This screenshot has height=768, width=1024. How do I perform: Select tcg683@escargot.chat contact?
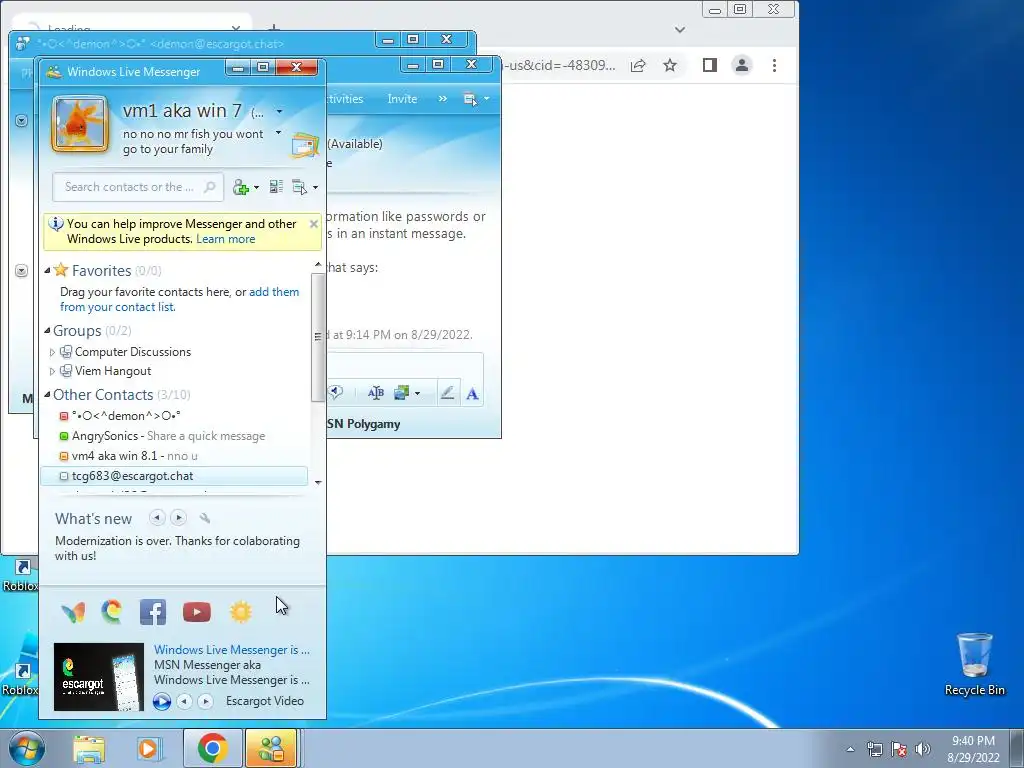(174, 476)
